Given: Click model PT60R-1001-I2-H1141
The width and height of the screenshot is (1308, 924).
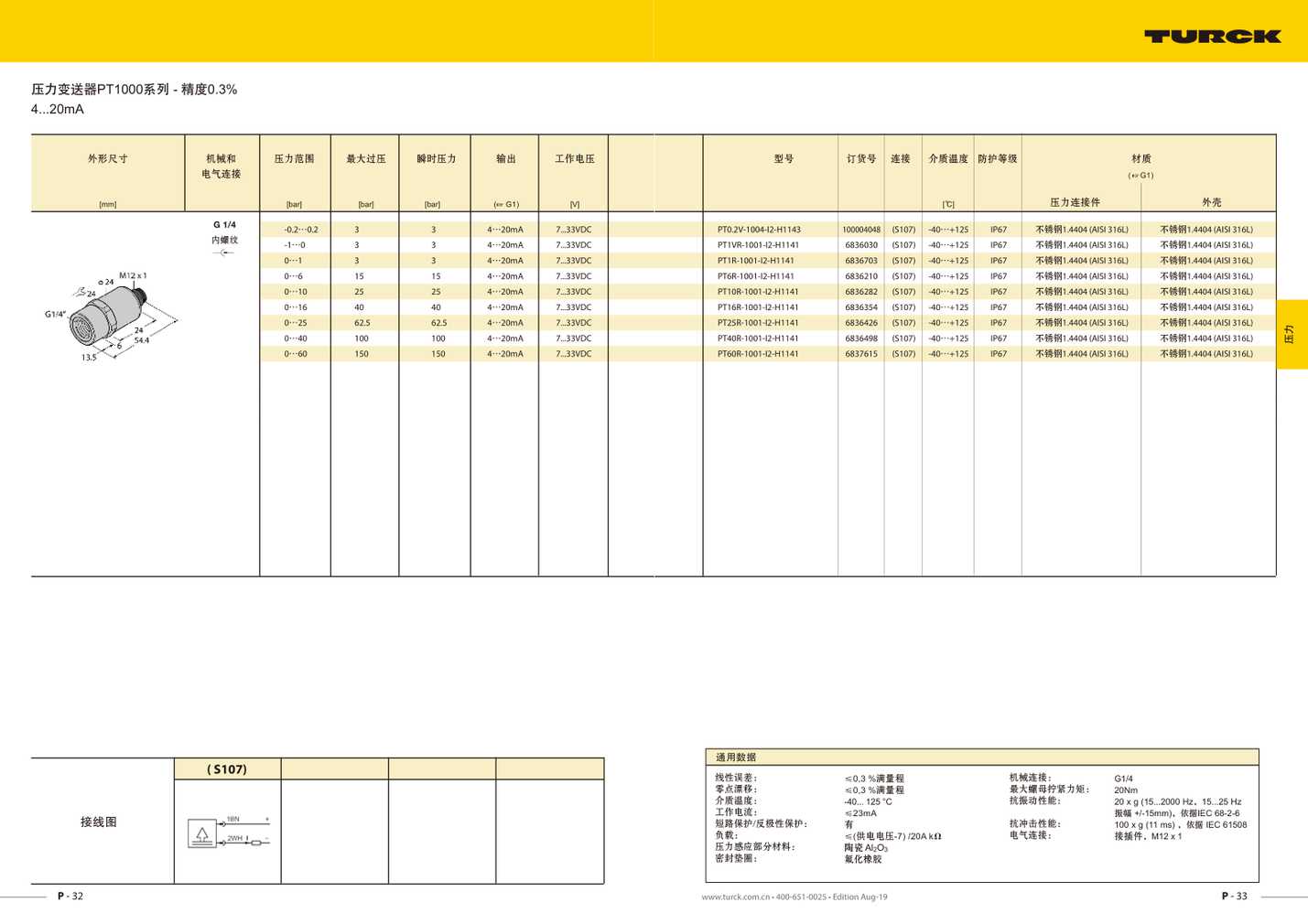Looking at the screenshot, I should (x=758, y=354).
